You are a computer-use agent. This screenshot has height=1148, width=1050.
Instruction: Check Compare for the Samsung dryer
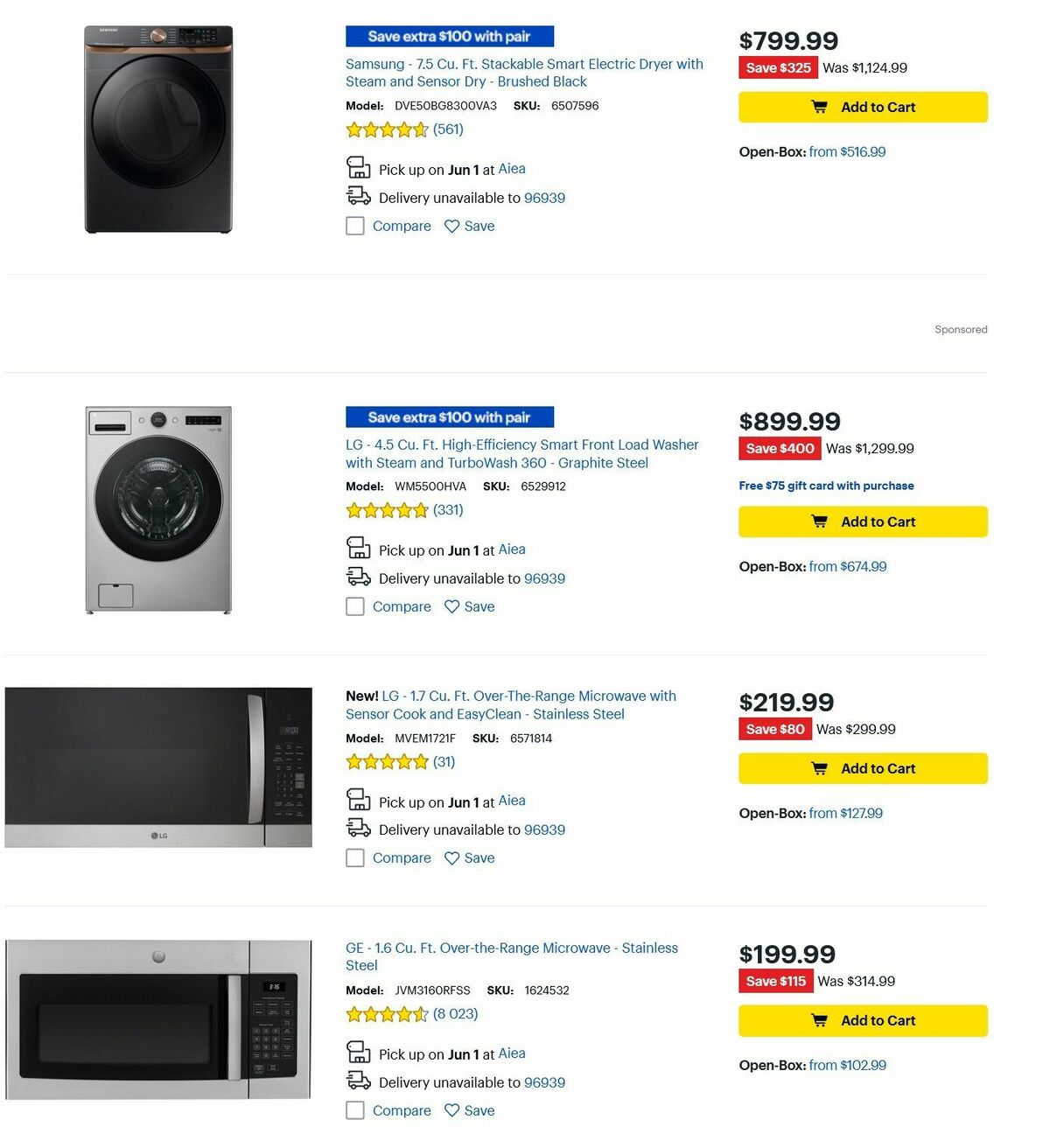(354, 226)
